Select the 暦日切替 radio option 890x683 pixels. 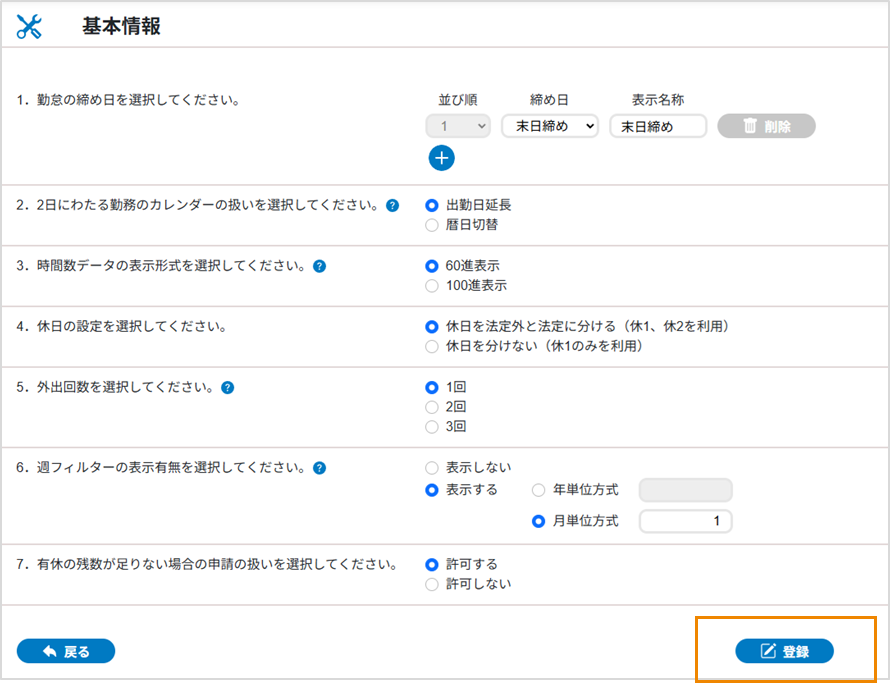click(x=432, y=225)
